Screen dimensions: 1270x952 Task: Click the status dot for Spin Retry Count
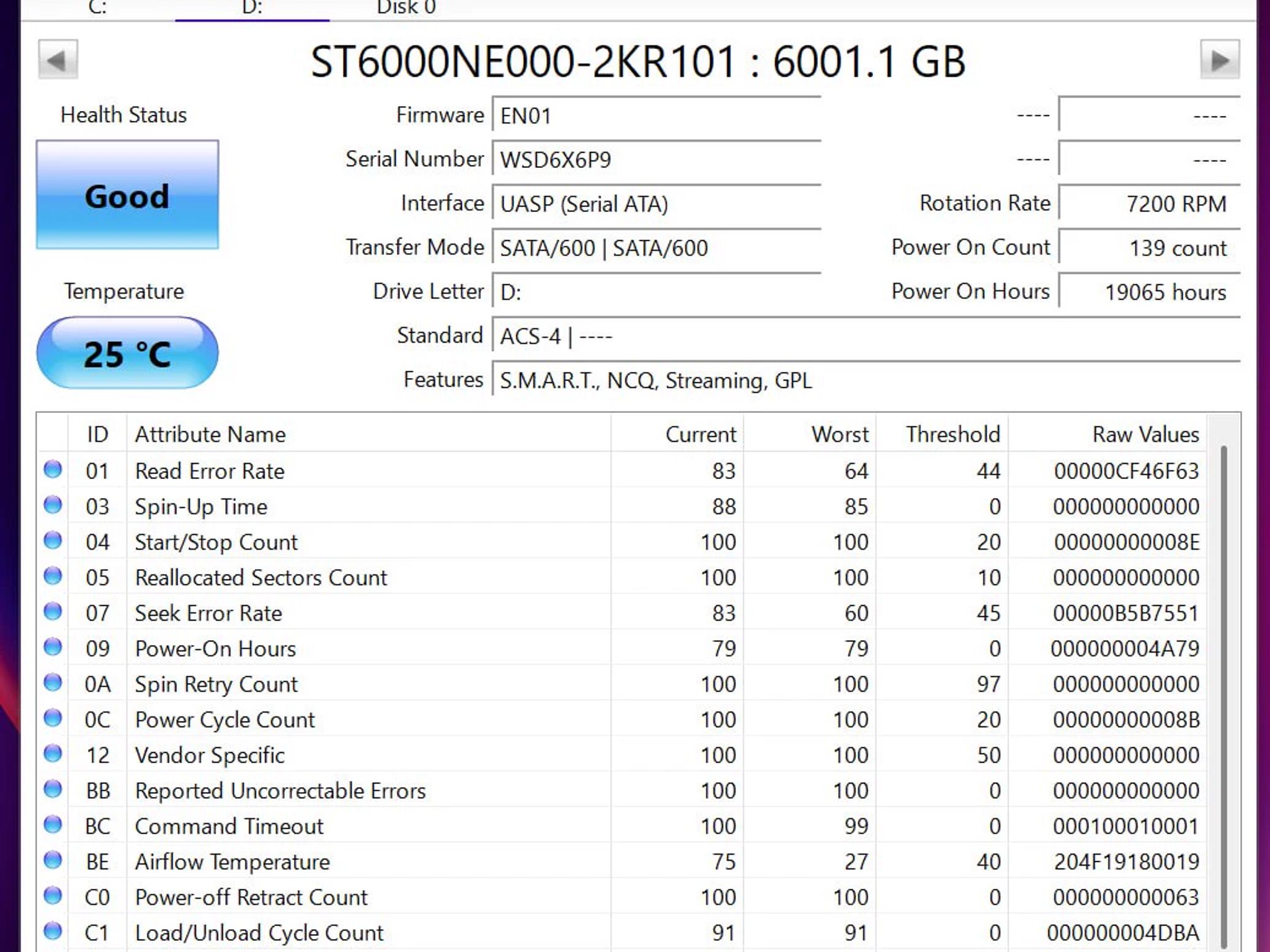pos(53,682)
